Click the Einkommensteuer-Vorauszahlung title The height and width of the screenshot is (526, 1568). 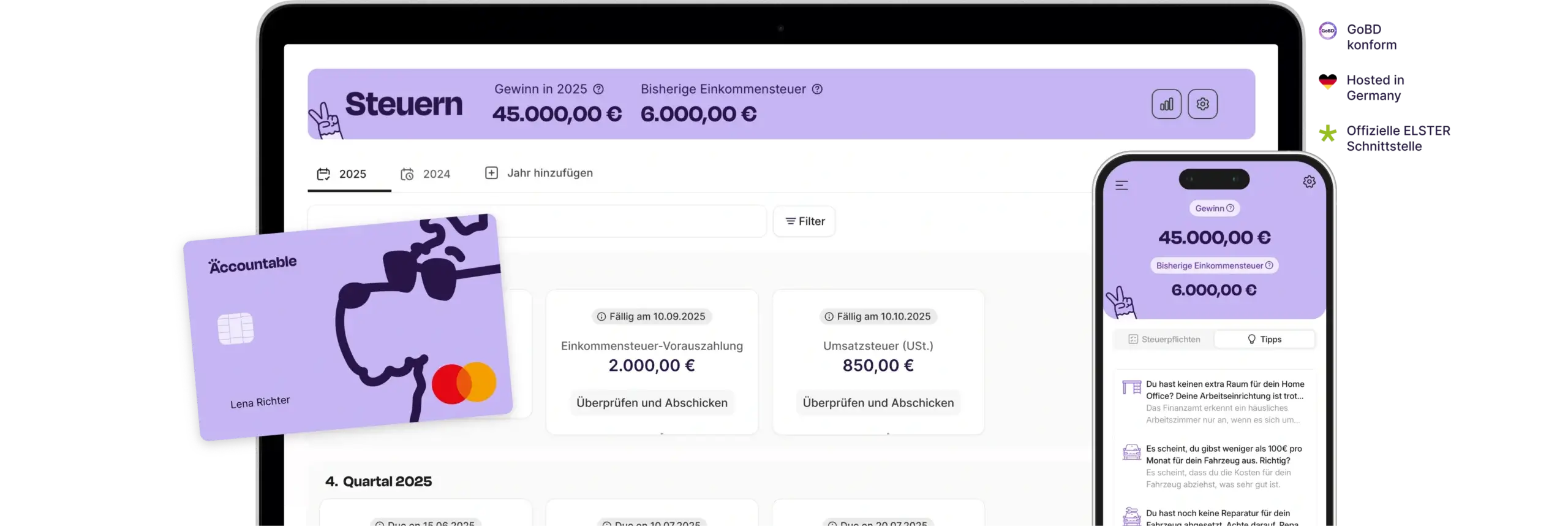[652, 346]
